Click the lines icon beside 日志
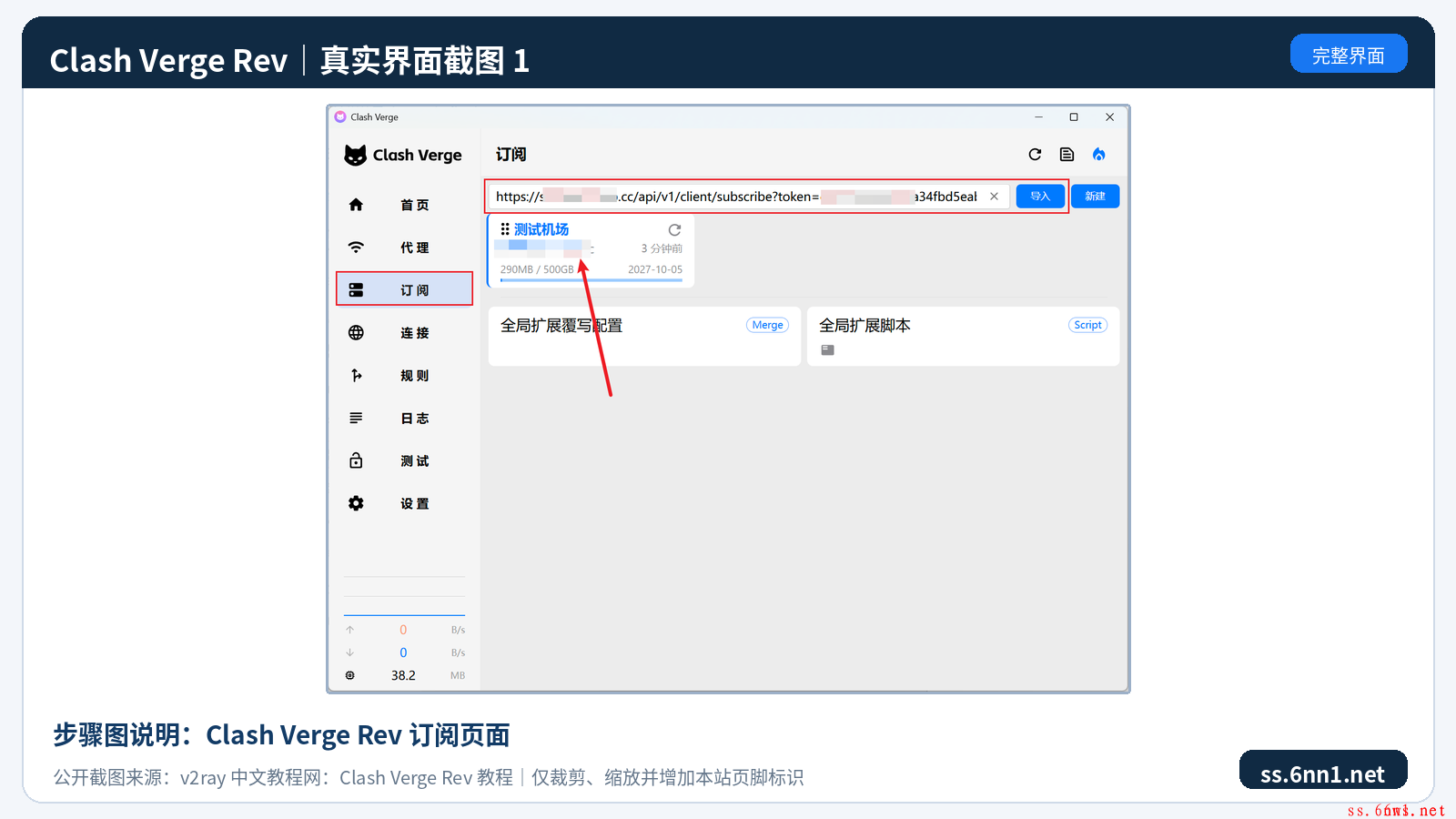Viewport: 1456px width, 819px height. (356, 419)
